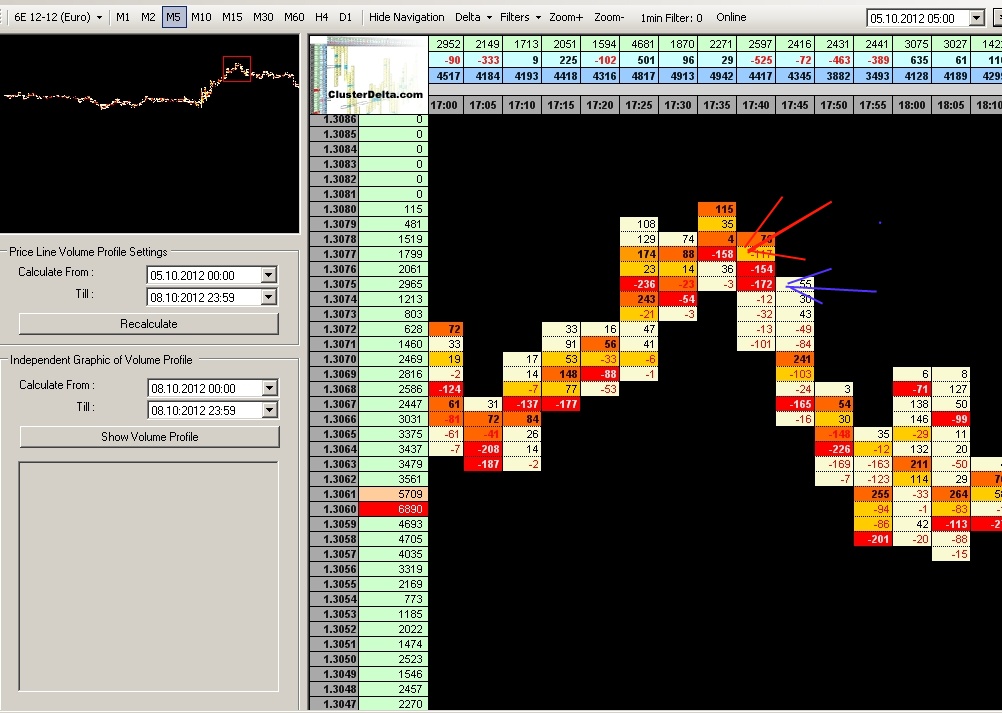
Task: Click the -236 cluster cell
Action: pos(639,284)
